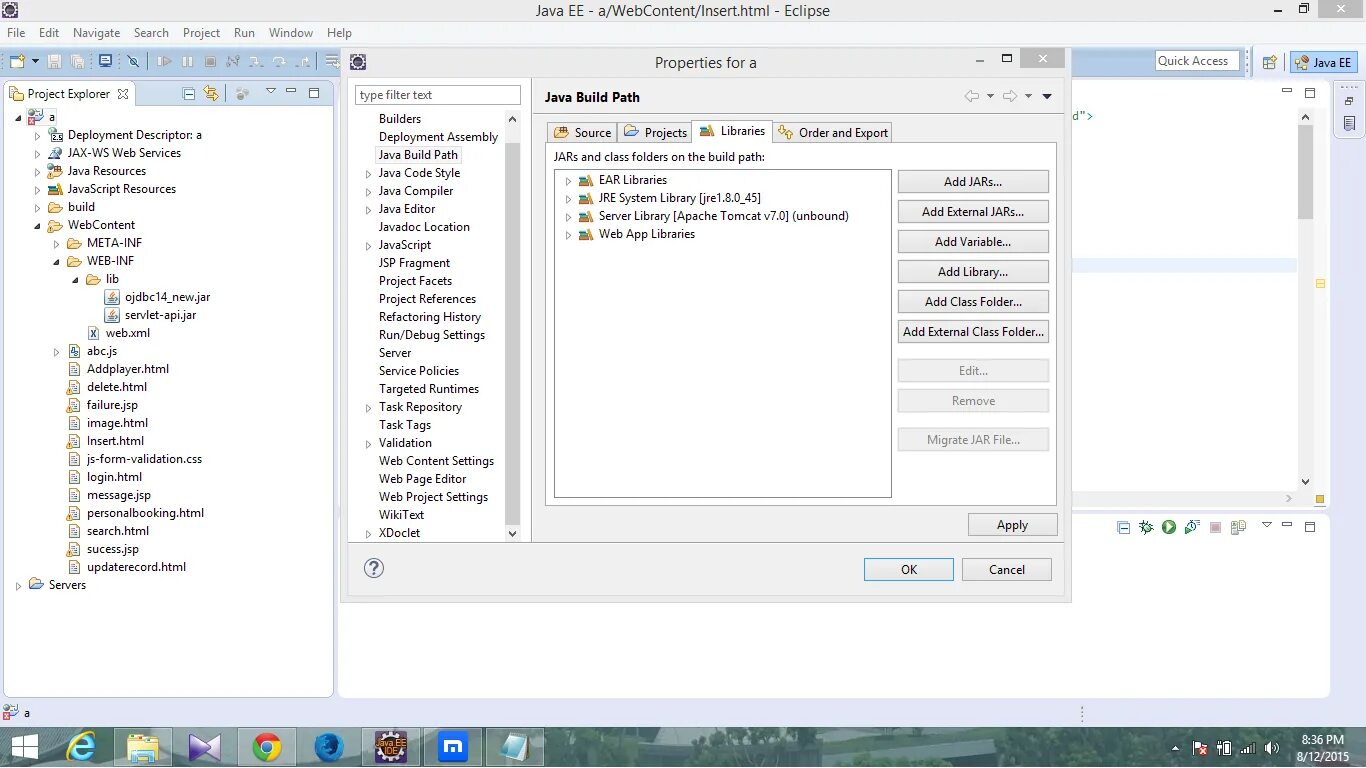Expand the Servers project node

[18, 586]
